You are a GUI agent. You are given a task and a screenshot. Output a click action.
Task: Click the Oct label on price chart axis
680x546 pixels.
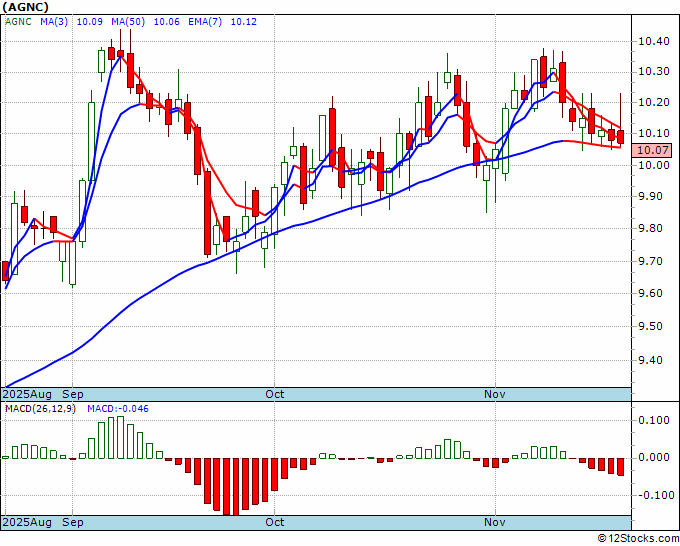pos(275,394)
